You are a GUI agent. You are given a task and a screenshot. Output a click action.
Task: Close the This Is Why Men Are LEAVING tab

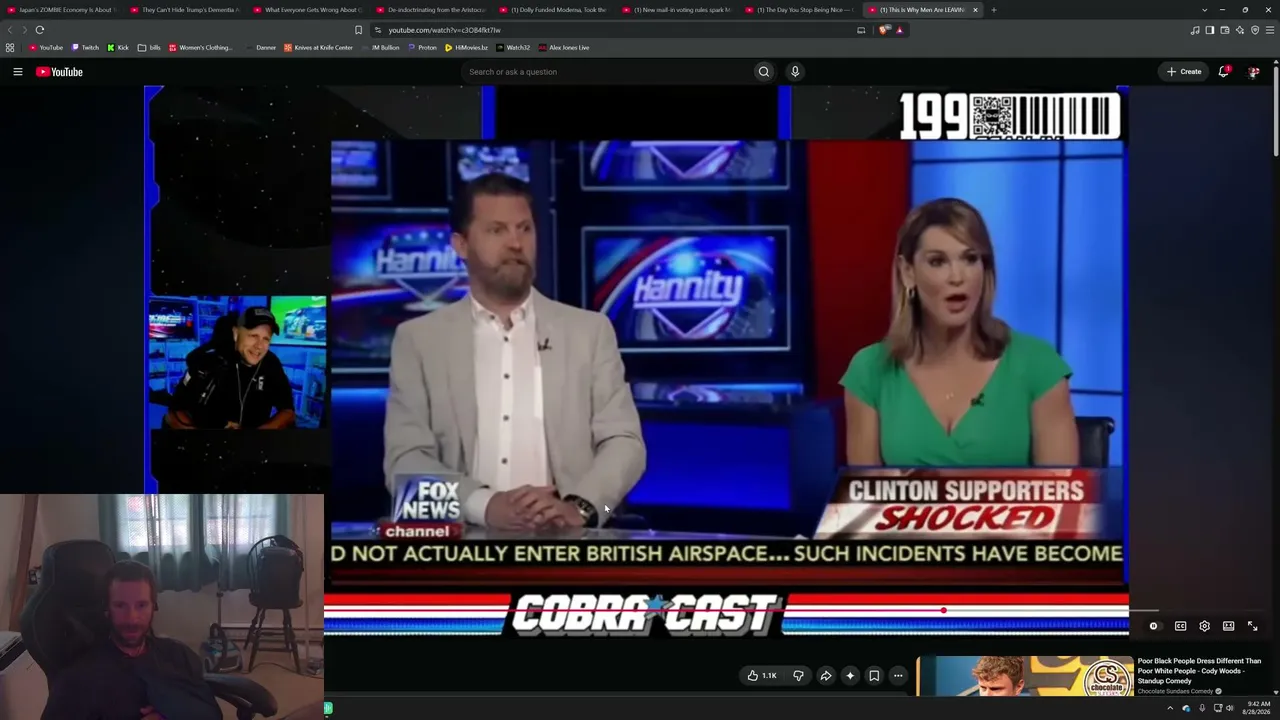pos(975,10)
